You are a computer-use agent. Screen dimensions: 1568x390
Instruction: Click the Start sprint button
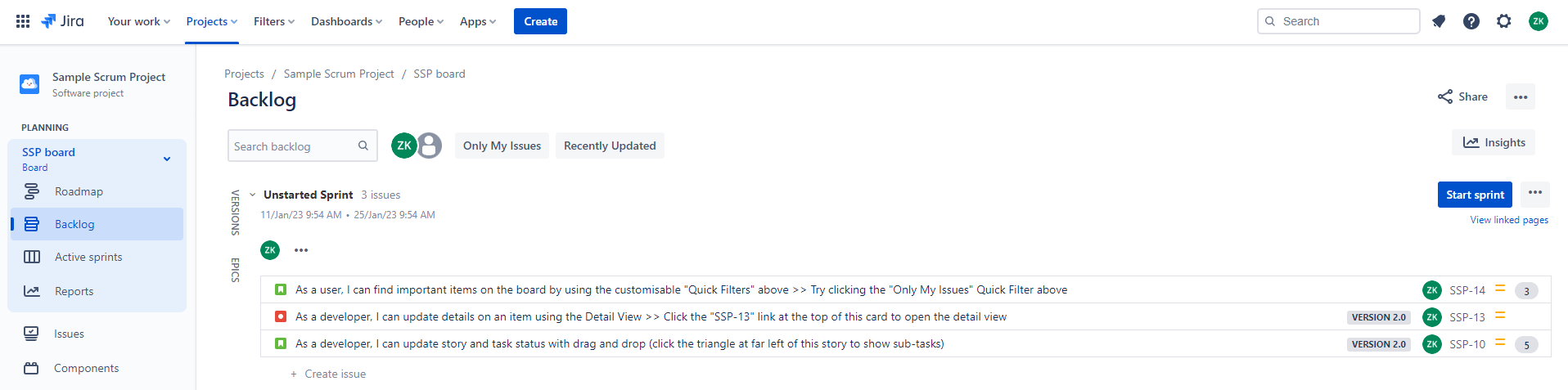pos(1475,195)
